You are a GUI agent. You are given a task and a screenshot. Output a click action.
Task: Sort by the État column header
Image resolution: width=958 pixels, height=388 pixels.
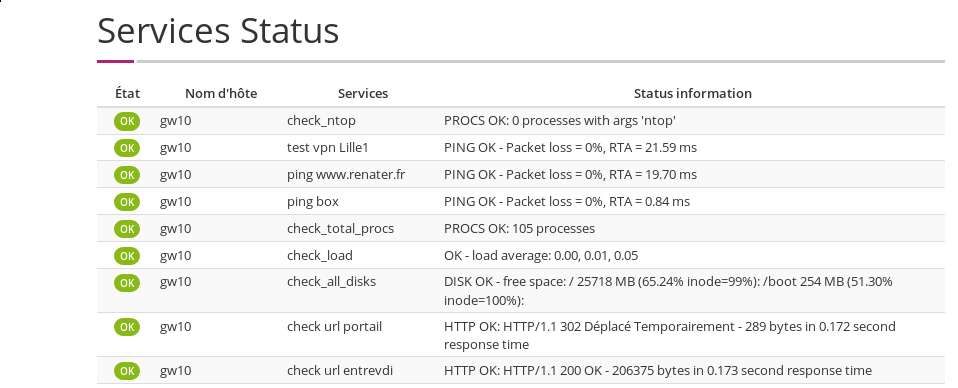(x=127, y=93)
